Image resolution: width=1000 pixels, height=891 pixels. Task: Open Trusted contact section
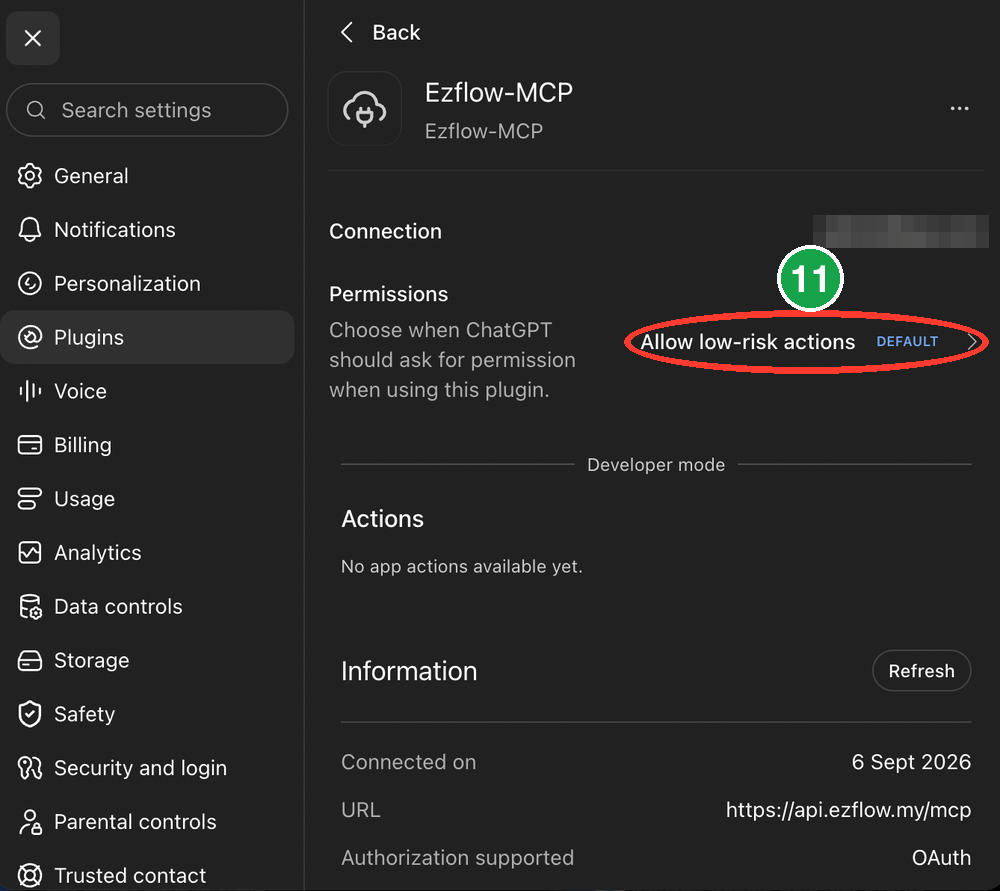click(x=147, y=875)
